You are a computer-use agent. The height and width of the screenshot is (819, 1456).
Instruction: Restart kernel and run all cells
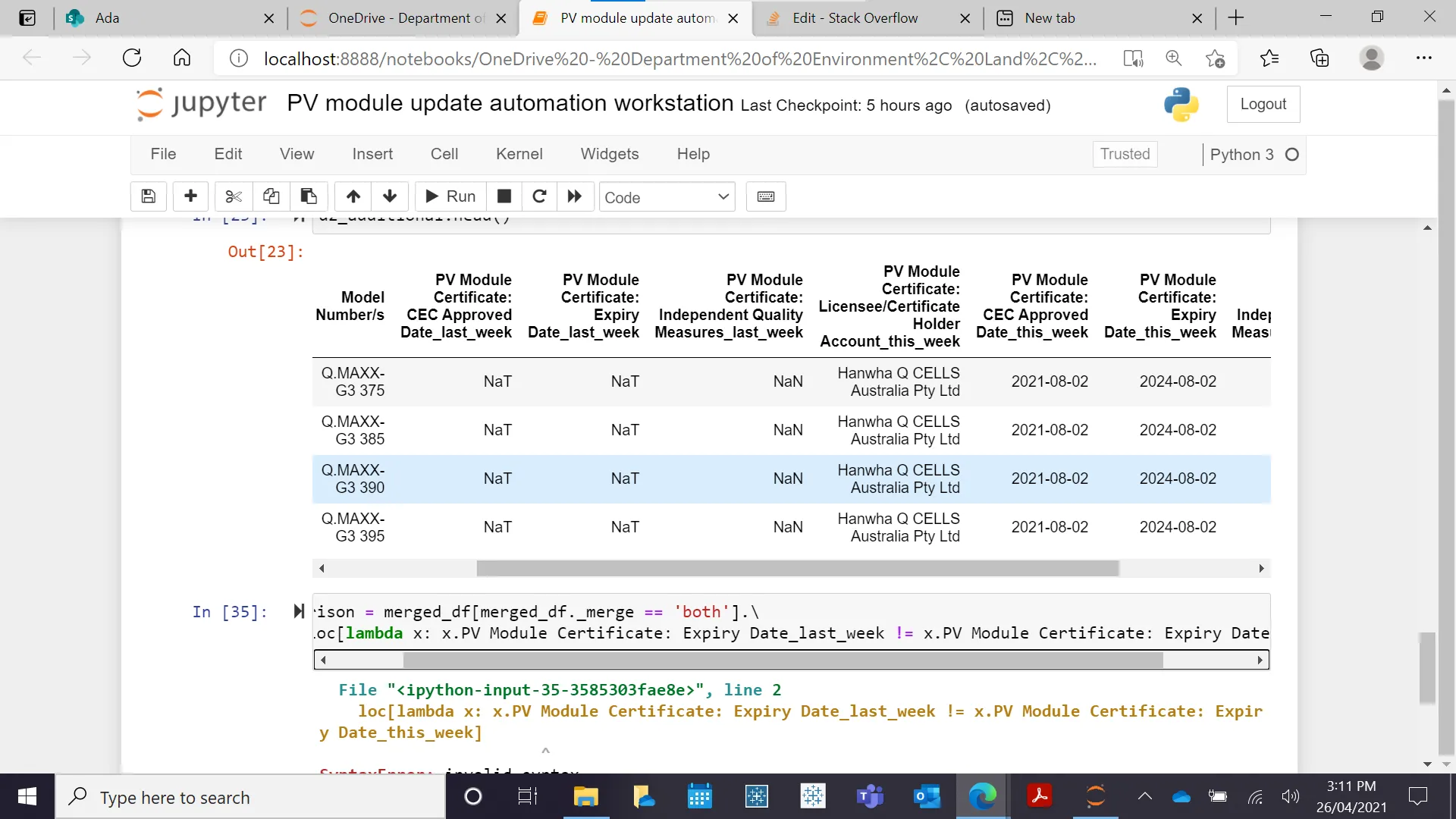point(575,196)
